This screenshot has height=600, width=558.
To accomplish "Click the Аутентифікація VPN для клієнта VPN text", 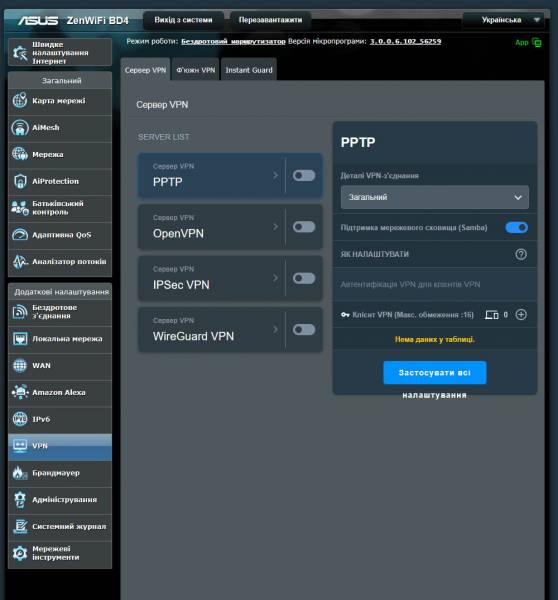I will pos(410,284).
